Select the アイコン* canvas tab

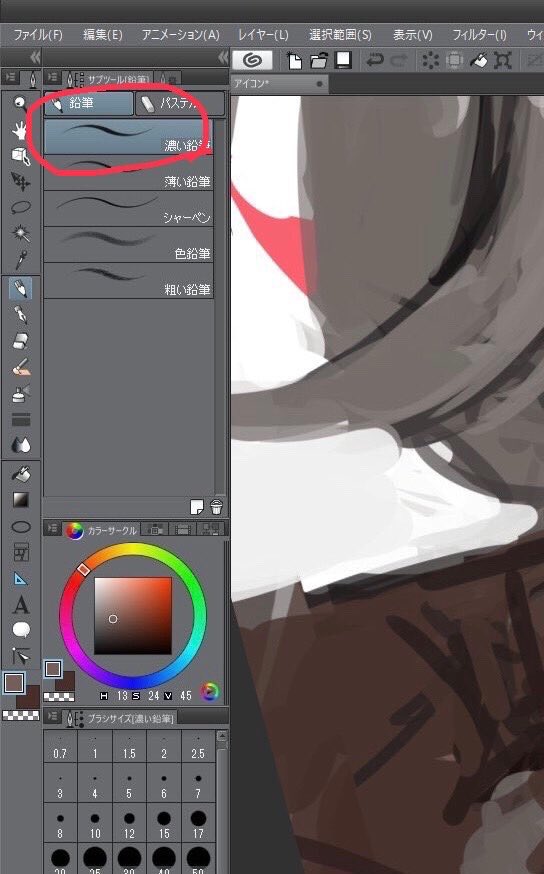[279, 84]
